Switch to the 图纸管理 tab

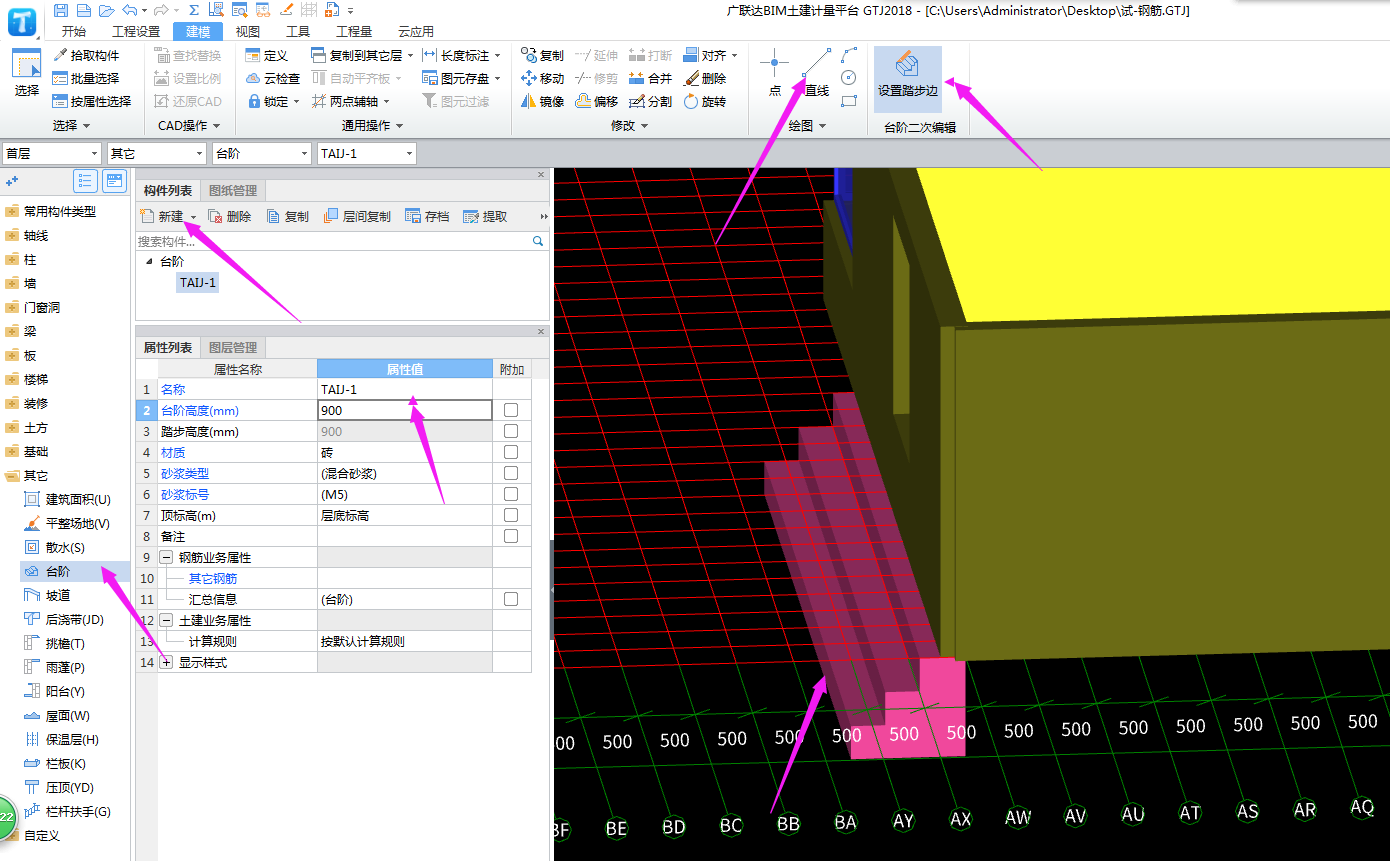232,190
